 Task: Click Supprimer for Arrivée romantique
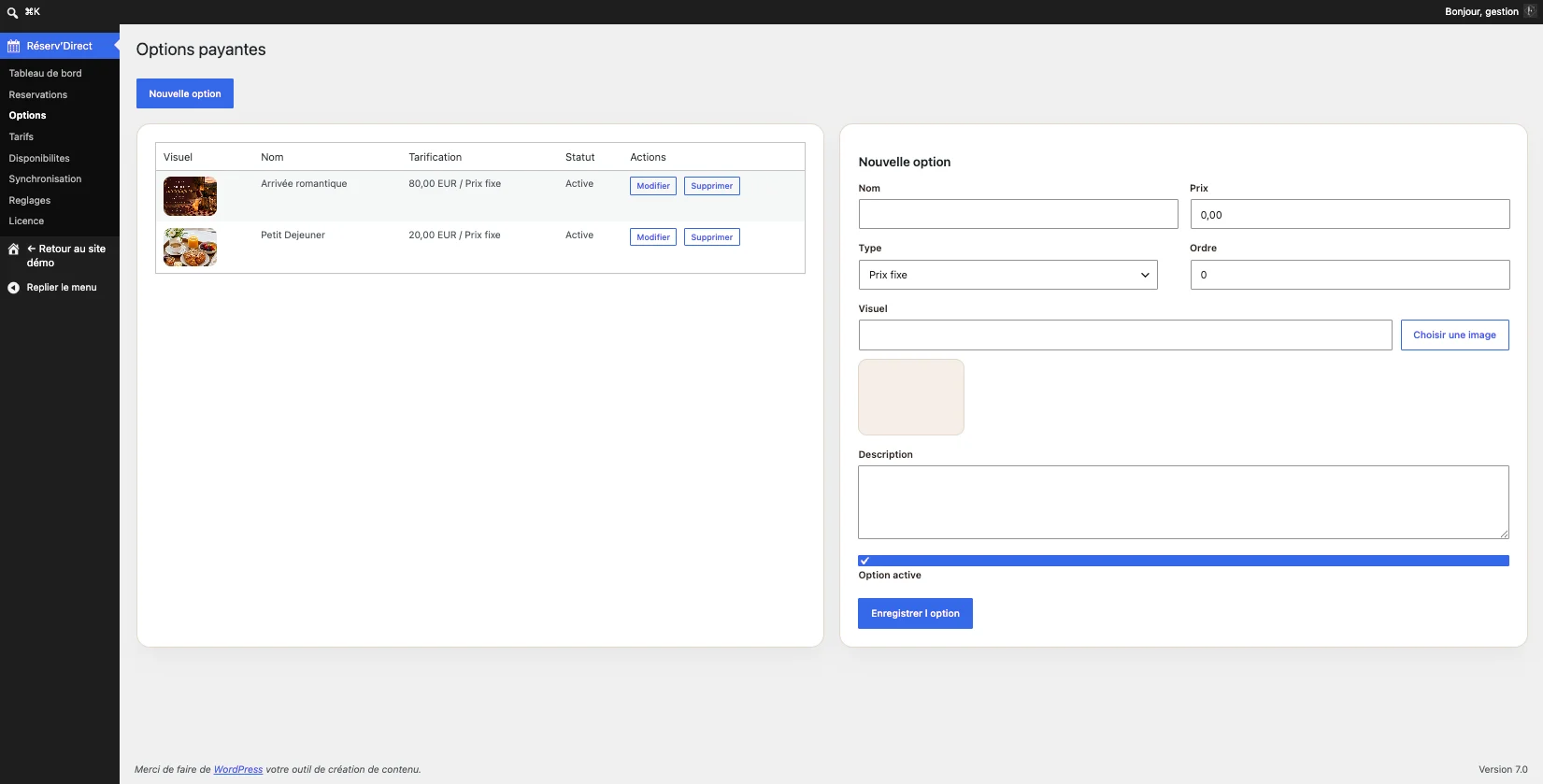click(712, 186)
